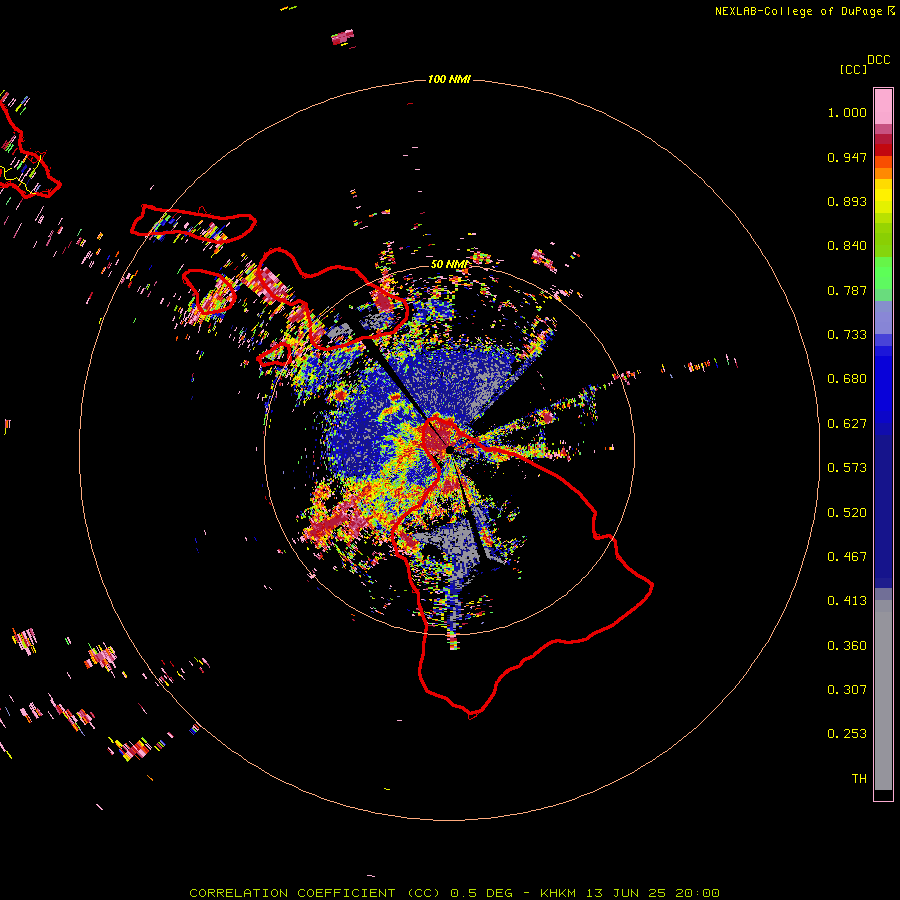Viewport: 900px width, 900px height.
Task: Select the 0.787 legend value
Action: point(847,290)
